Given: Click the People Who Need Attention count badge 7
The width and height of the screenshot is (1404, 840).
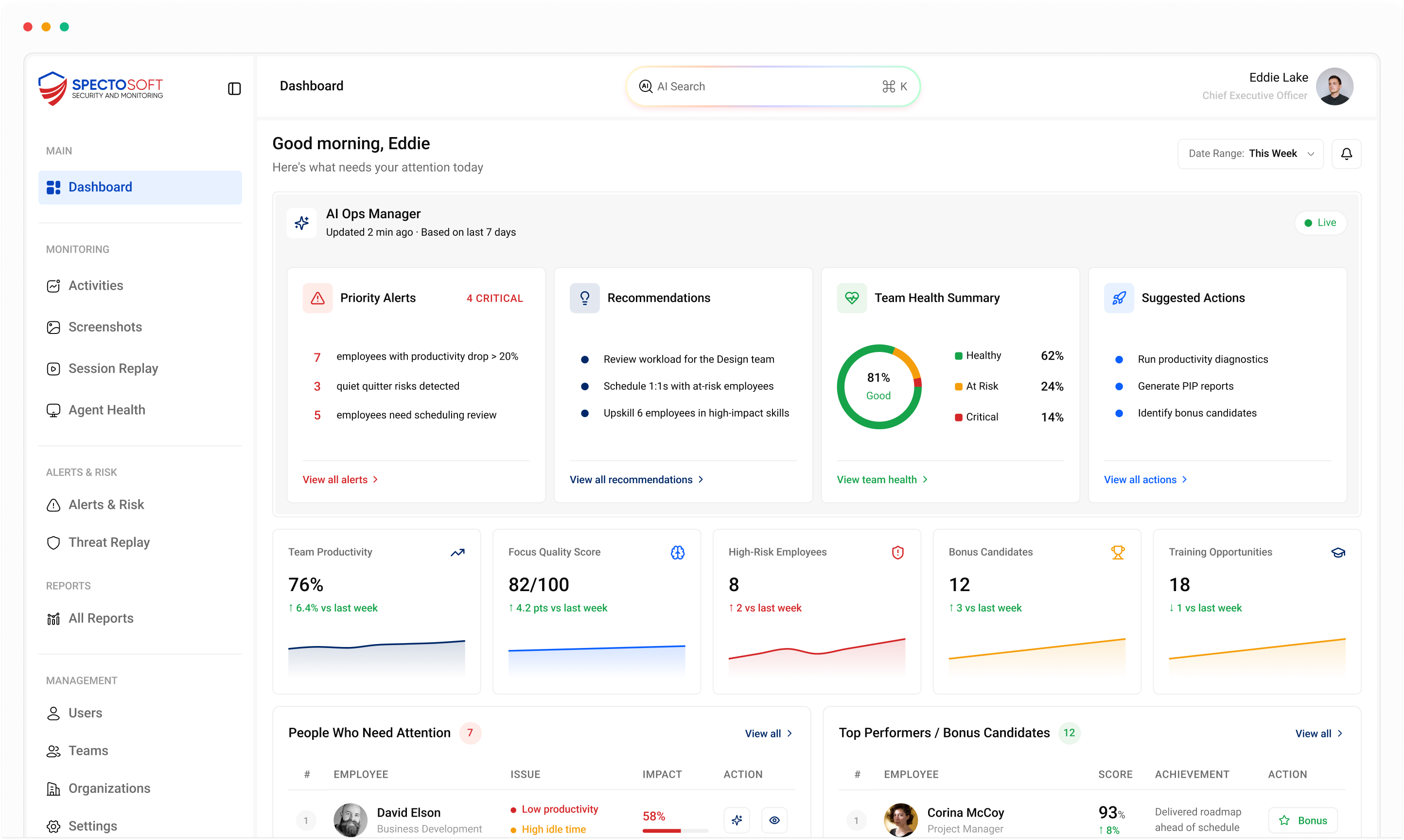Looking at the screenshot, I should 470,733.
